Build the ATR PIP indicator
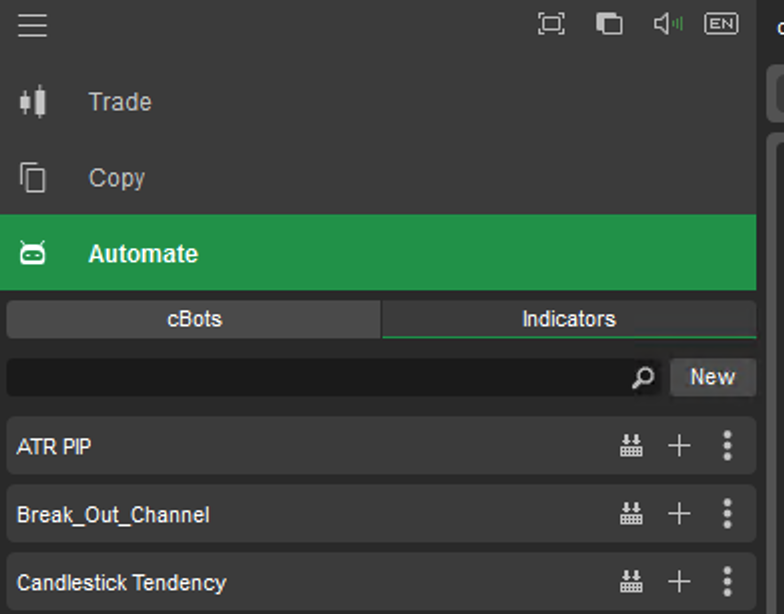 coord(631,446)
